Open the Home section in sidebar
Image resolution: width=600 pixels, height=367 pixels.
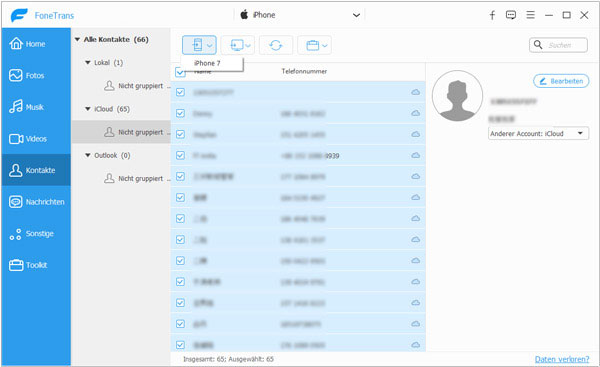coord(36,44)
